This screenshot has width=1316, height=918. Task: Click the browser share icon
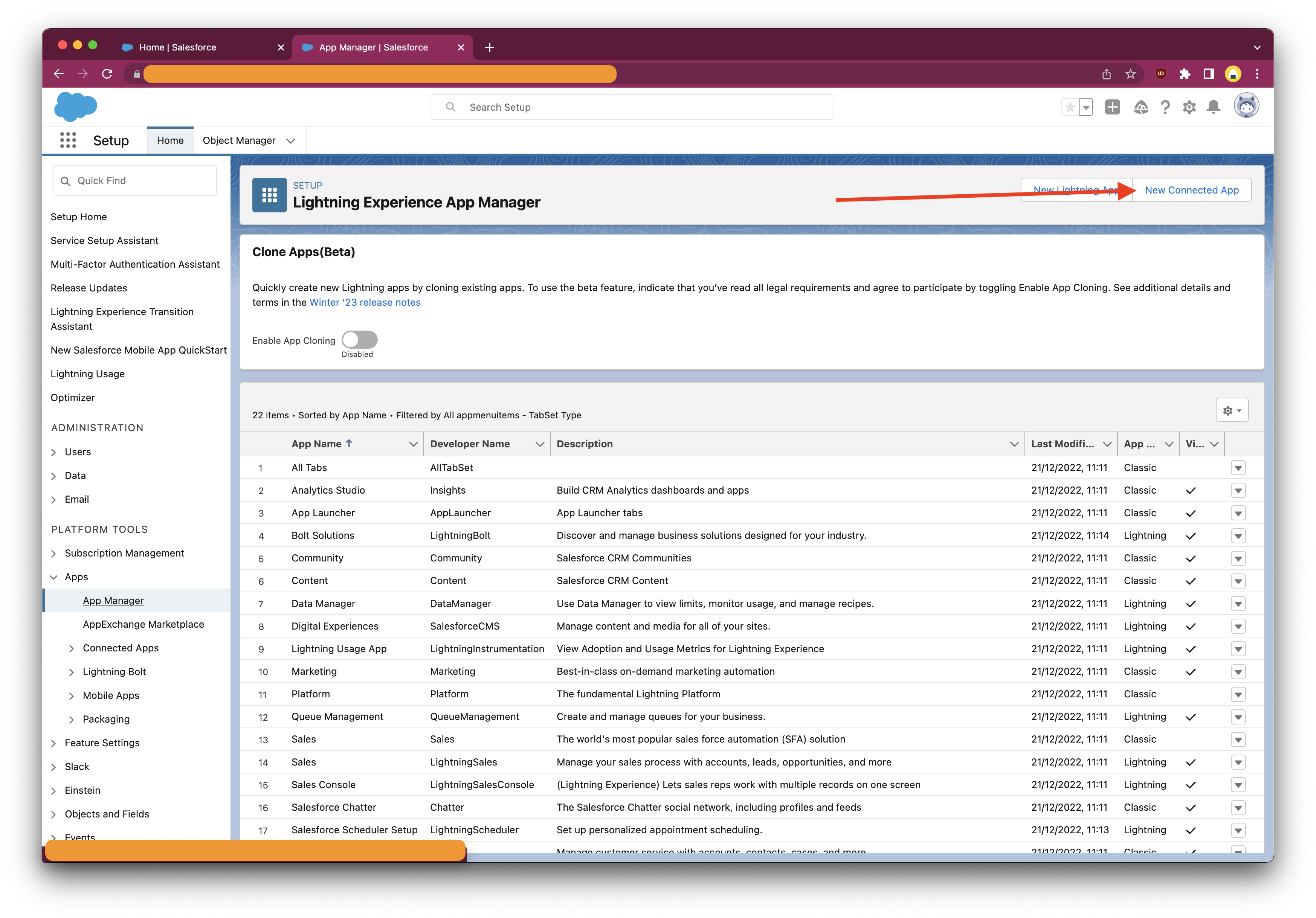pos(1106,74)
